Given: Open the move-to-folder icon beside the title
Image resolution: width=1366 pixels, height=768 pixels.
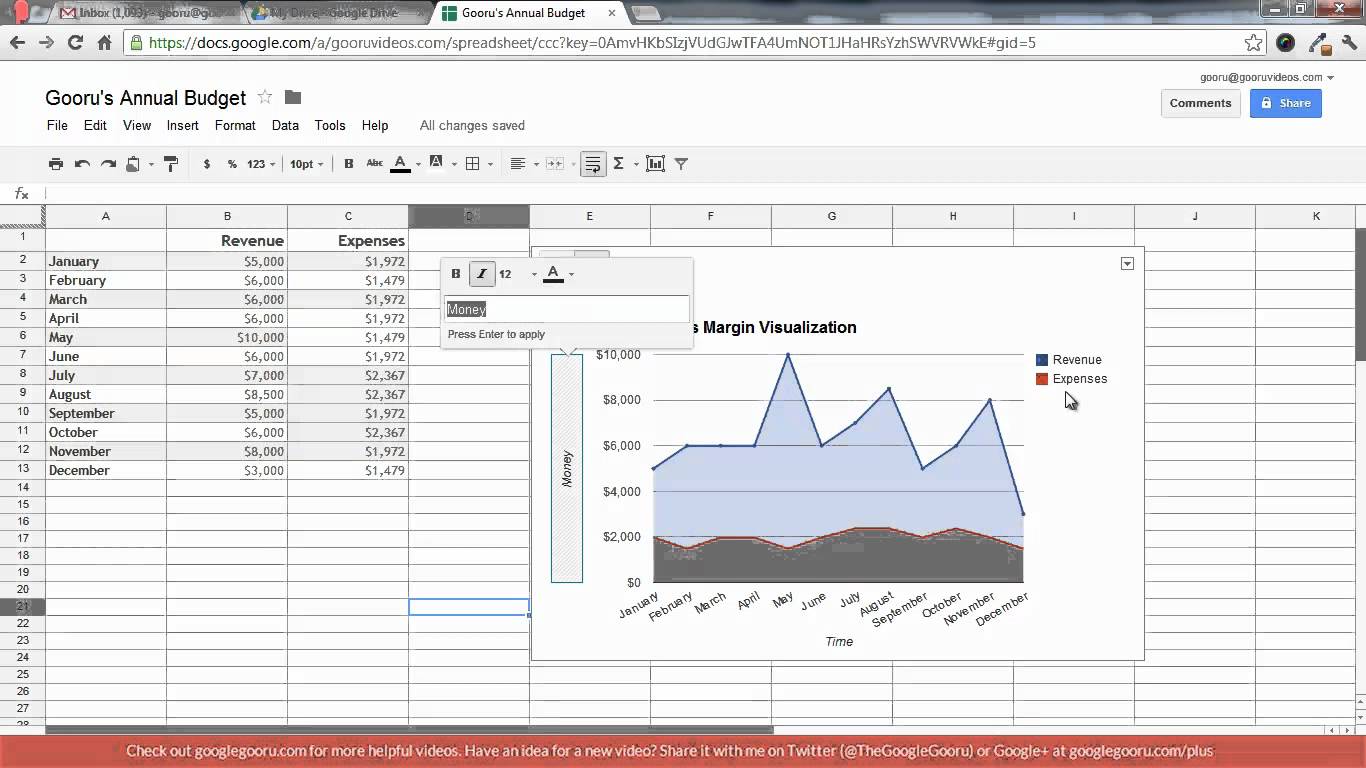Looking at the screenshot, I should [x=293, y=97].
